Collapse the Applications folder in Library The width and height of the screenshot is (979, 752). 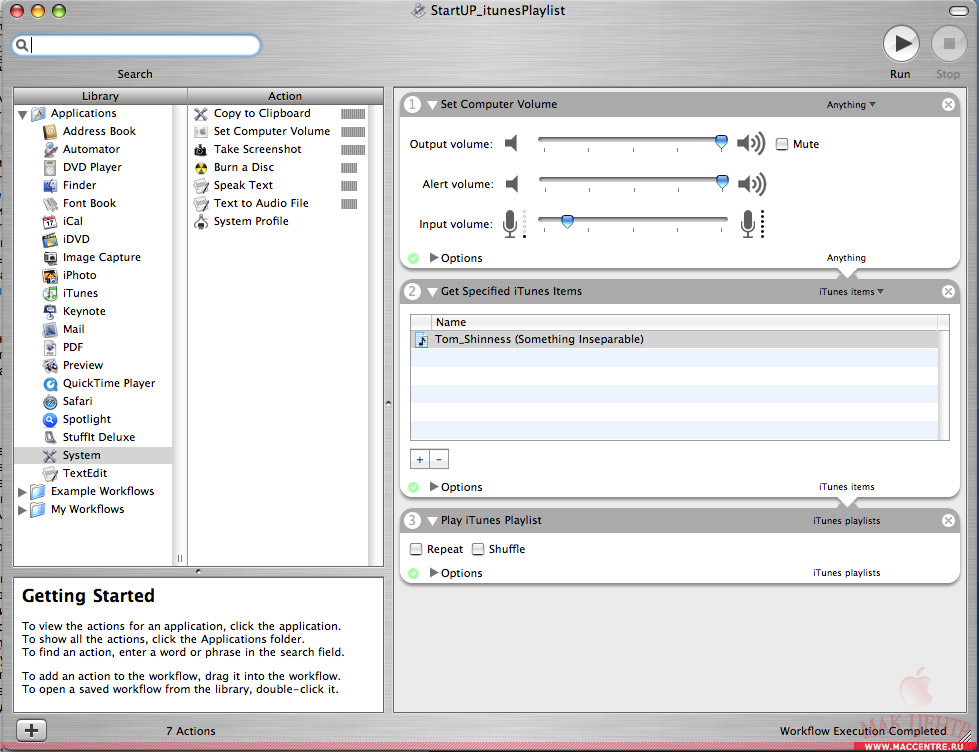22,114
